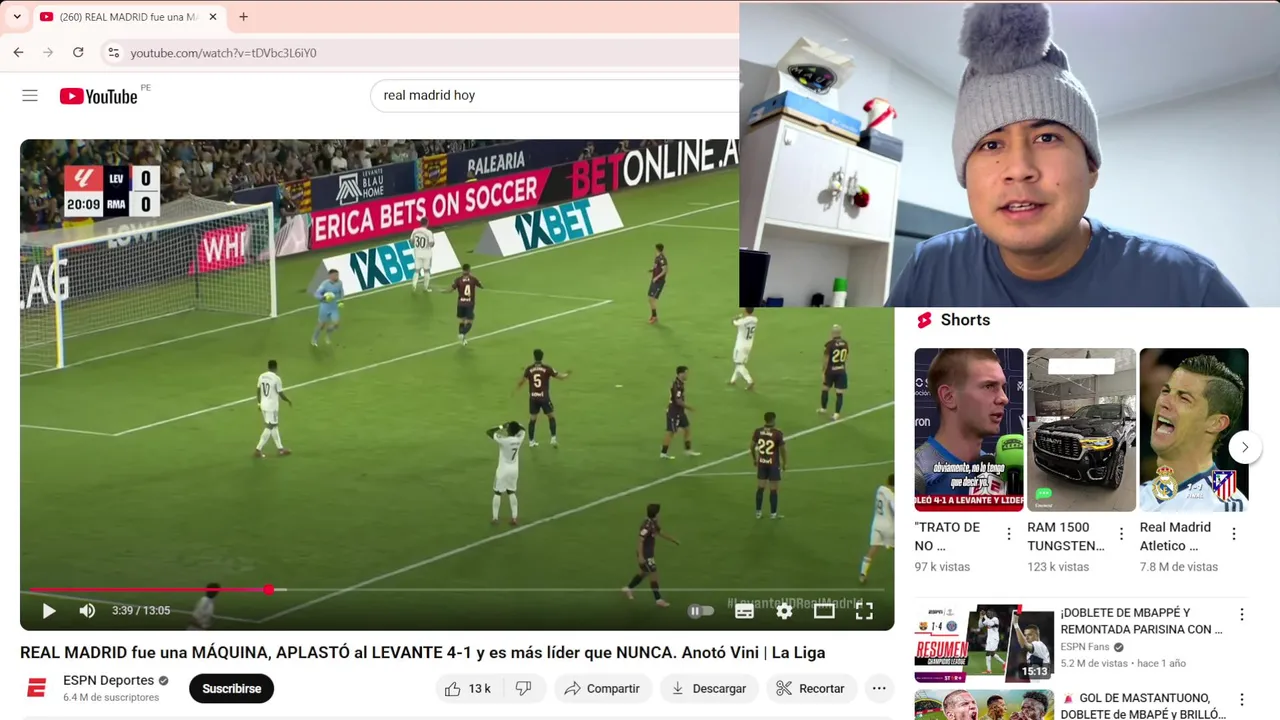The image size is (1280, 720).
Task: Click the 3:39 / 13:05 time display
Action: point(141,610)
